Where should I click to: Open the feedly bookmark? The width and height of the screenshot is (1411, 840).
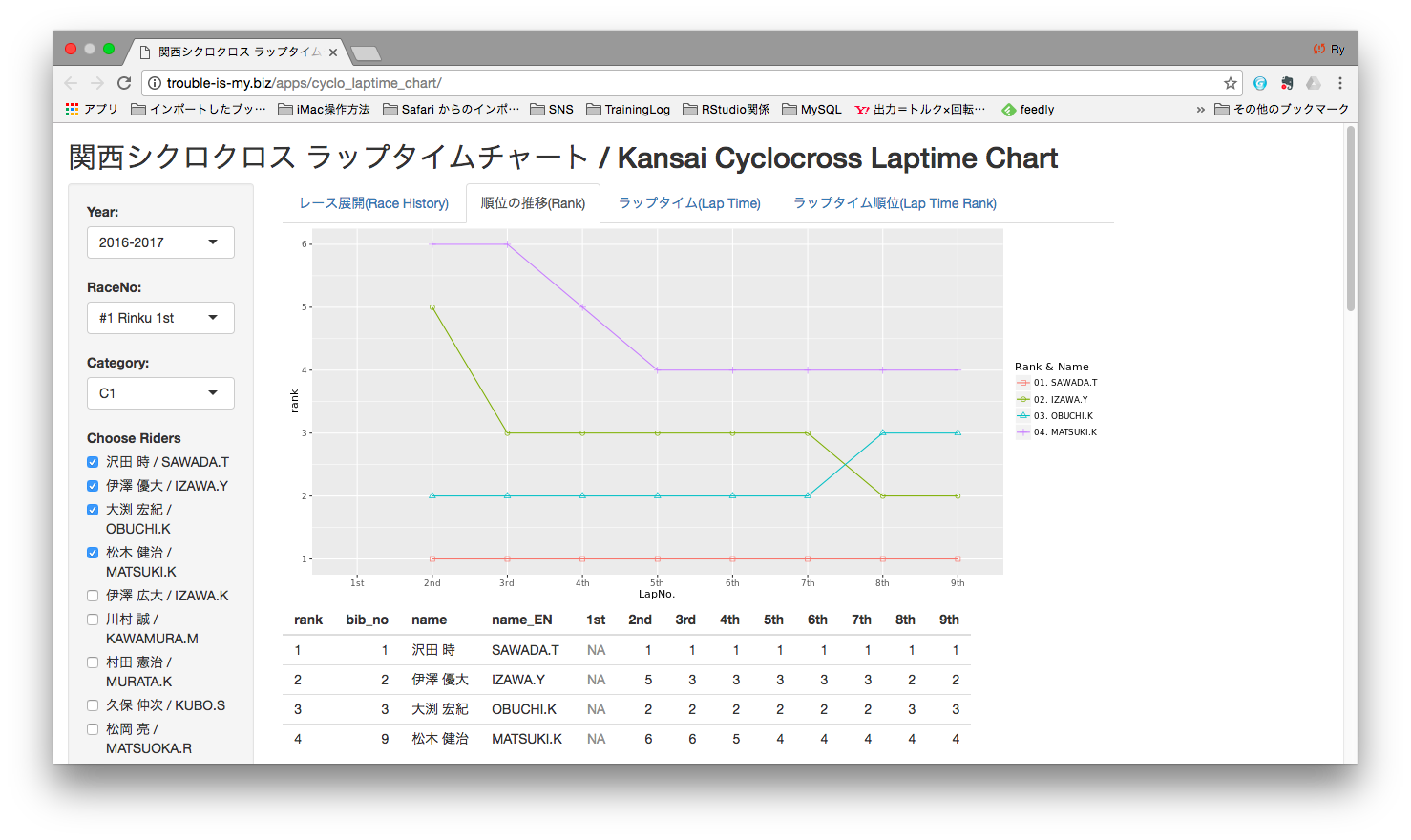click(1028, 110)
